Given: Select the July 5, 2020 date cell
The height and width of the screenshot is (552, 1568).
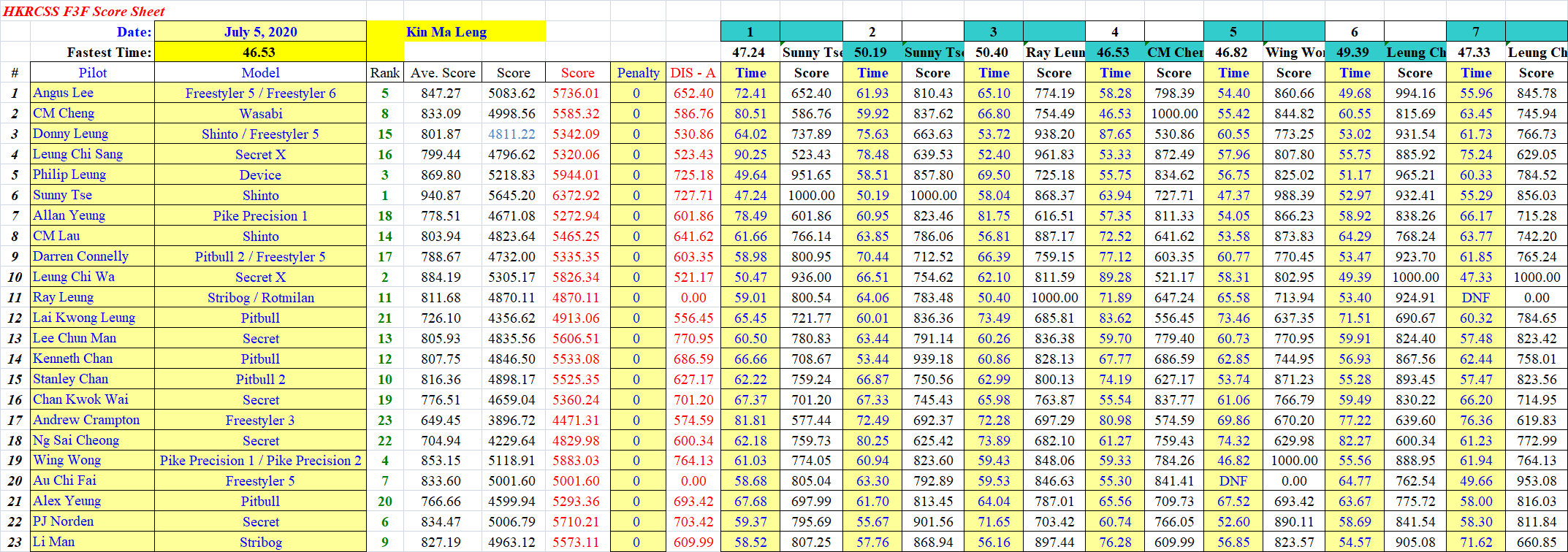Looking at the screenshot, I should (260, 31).
